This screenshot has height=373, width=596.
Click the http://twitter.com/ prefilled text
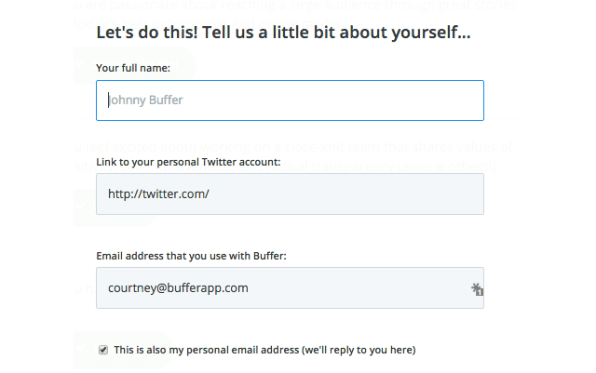pos(159,194)
